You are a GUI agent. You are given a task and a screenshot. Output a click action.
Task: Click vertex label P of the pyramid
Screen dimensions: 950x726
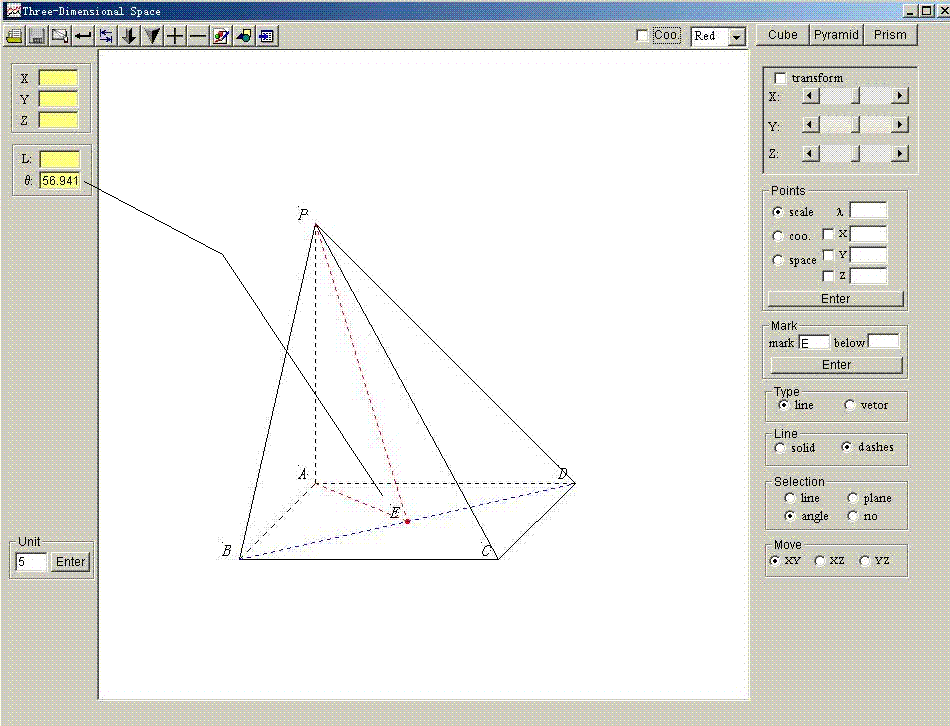coord(304,215)
